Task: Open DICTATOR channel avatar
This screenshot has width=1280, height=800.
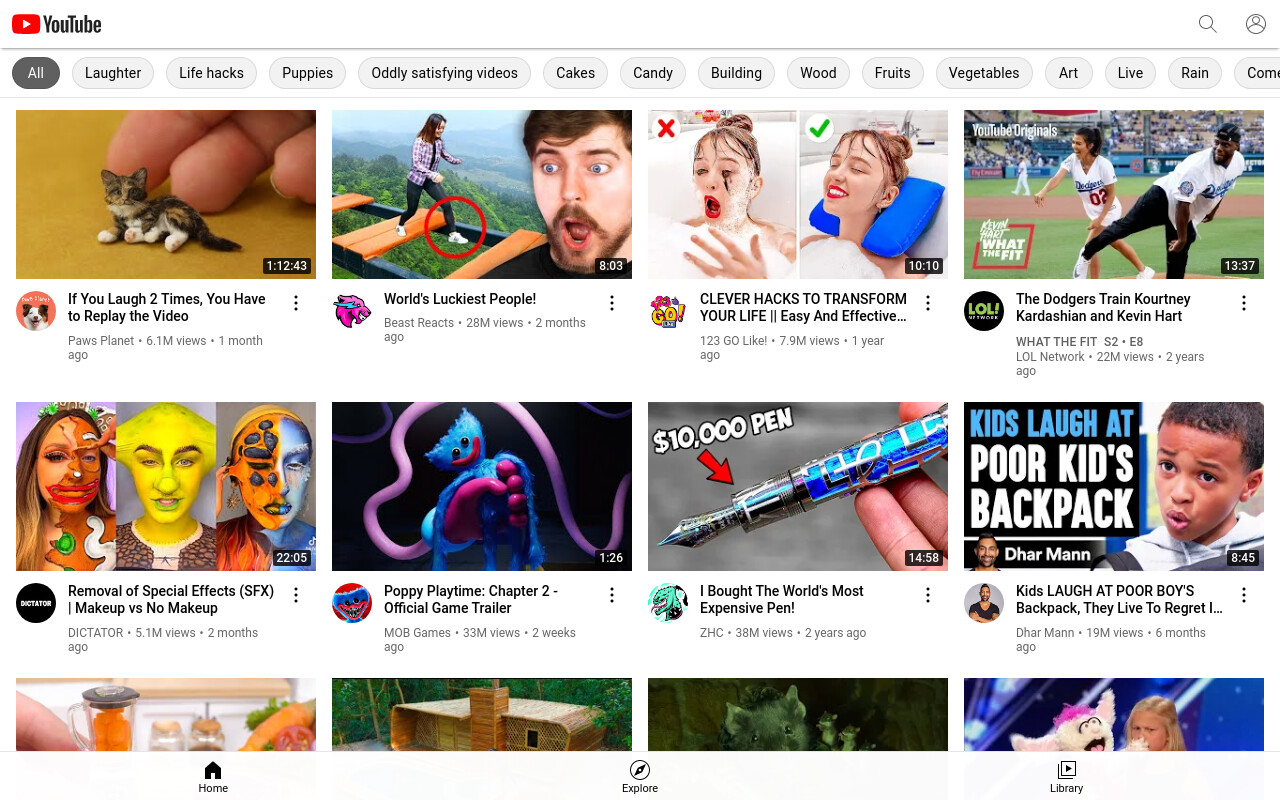Action: click(36, 603)
